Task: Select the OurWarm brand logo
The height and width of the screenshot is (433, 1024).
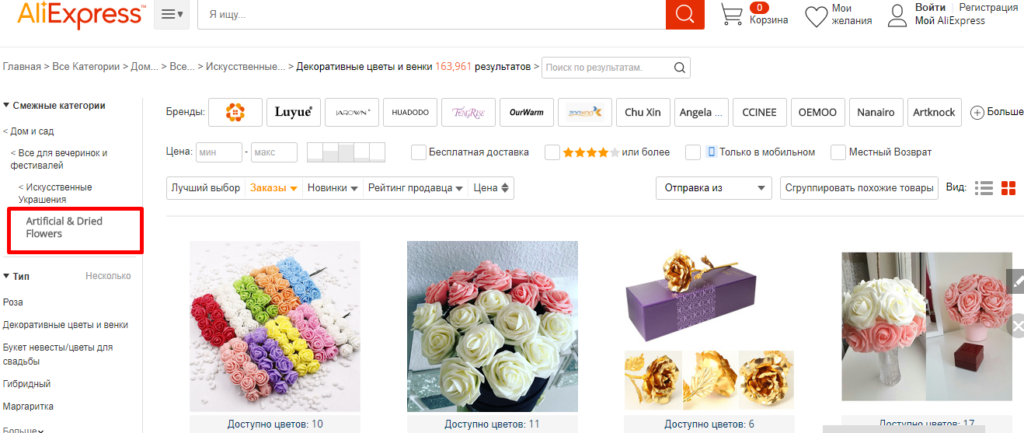Action: tap(526, 113)
